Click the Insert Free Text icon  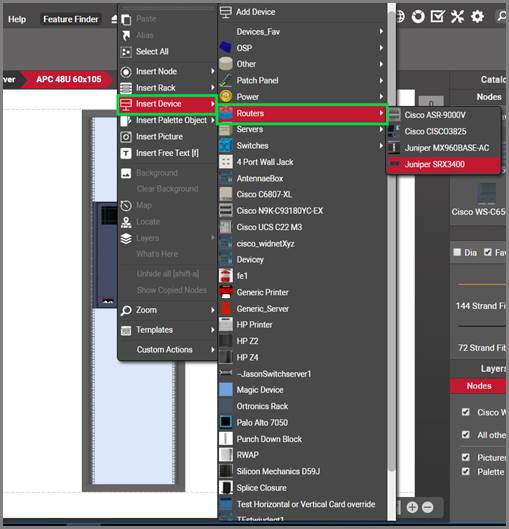point(126,153)
